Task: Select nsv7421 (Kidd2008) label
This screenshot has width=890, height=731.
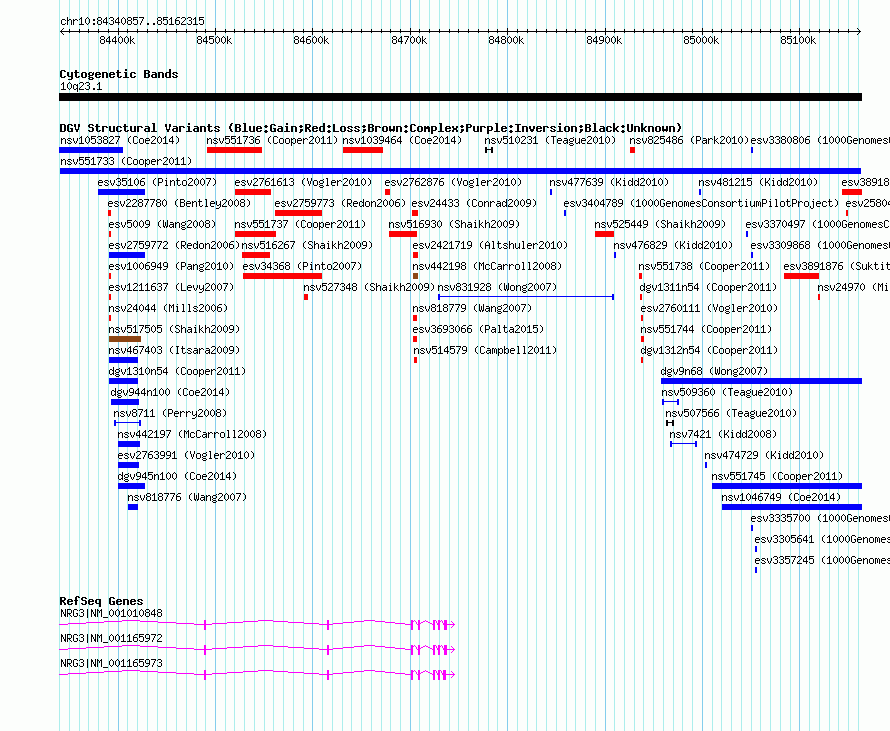Action: [724, 434]
